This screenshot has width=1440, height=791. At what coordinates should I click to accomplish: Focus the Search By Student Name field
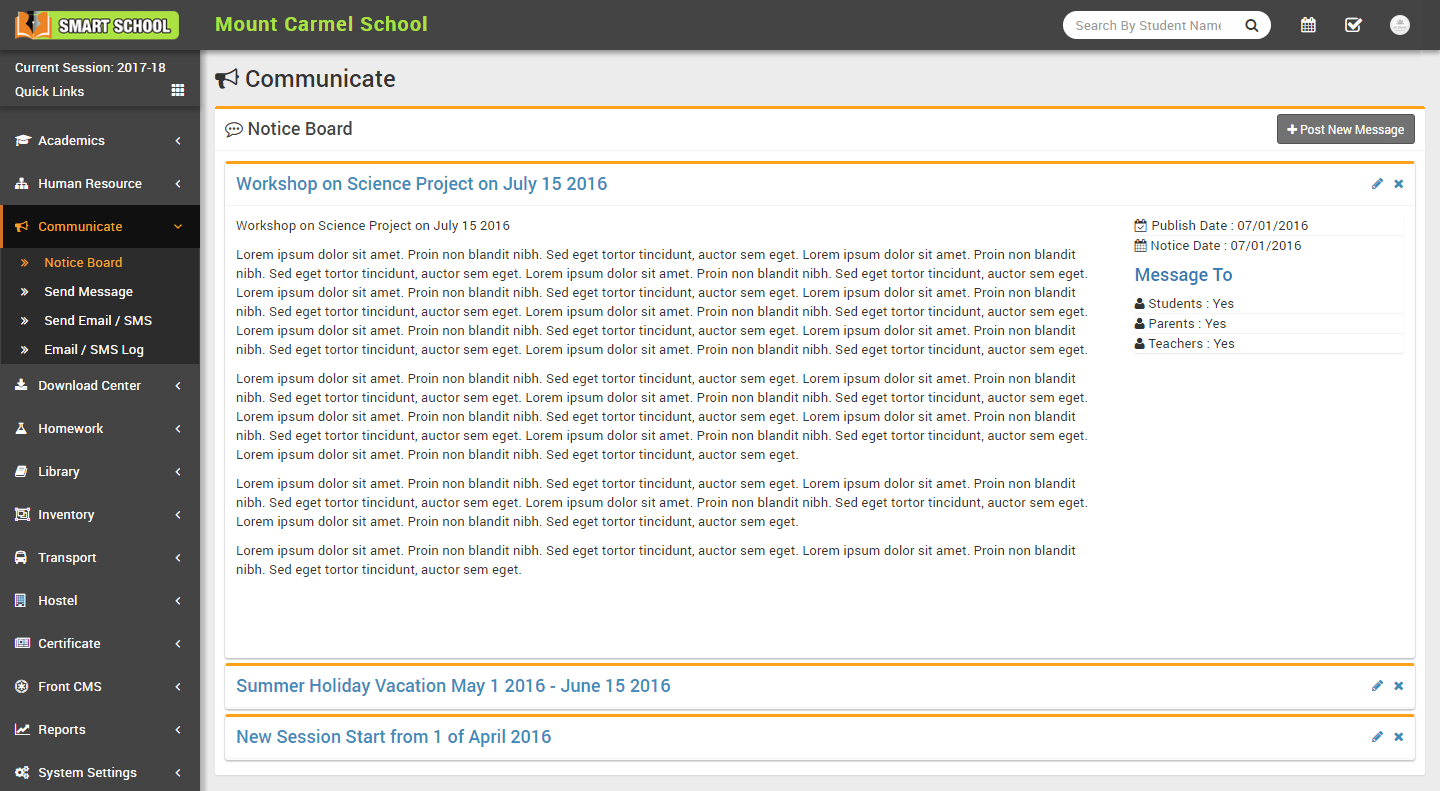(1148, 26)
